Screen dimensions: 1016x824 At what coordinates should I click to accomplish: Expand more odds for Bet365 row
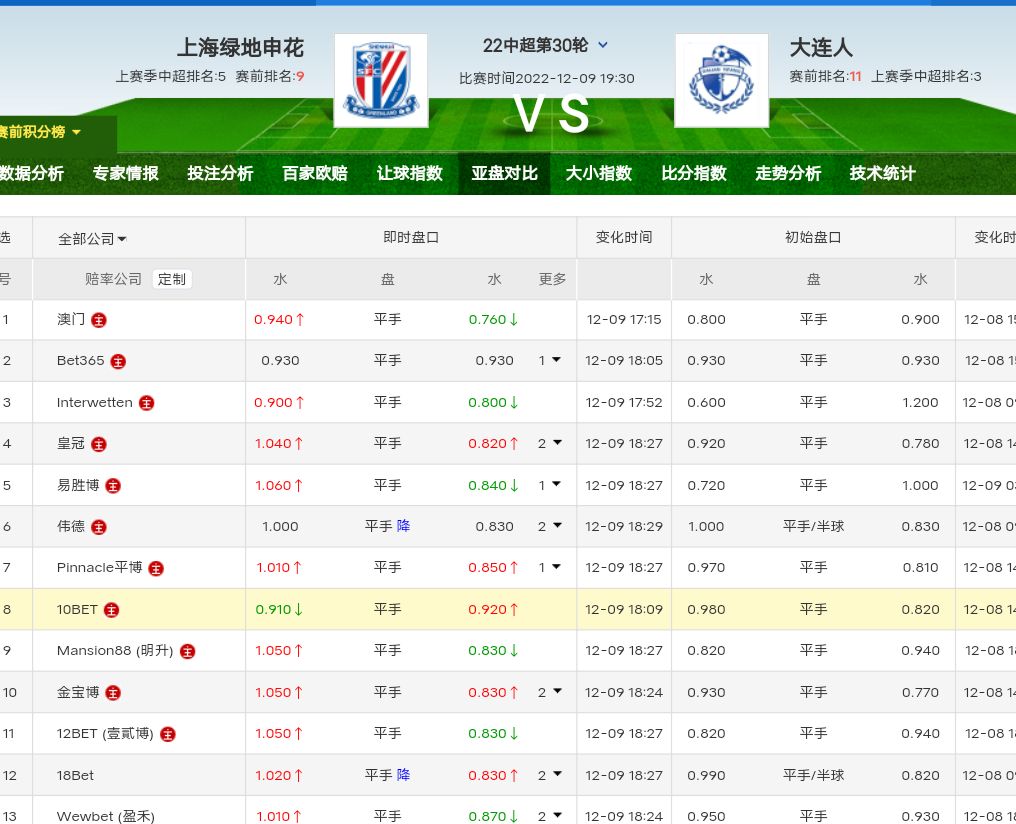(x=550, y=360)
